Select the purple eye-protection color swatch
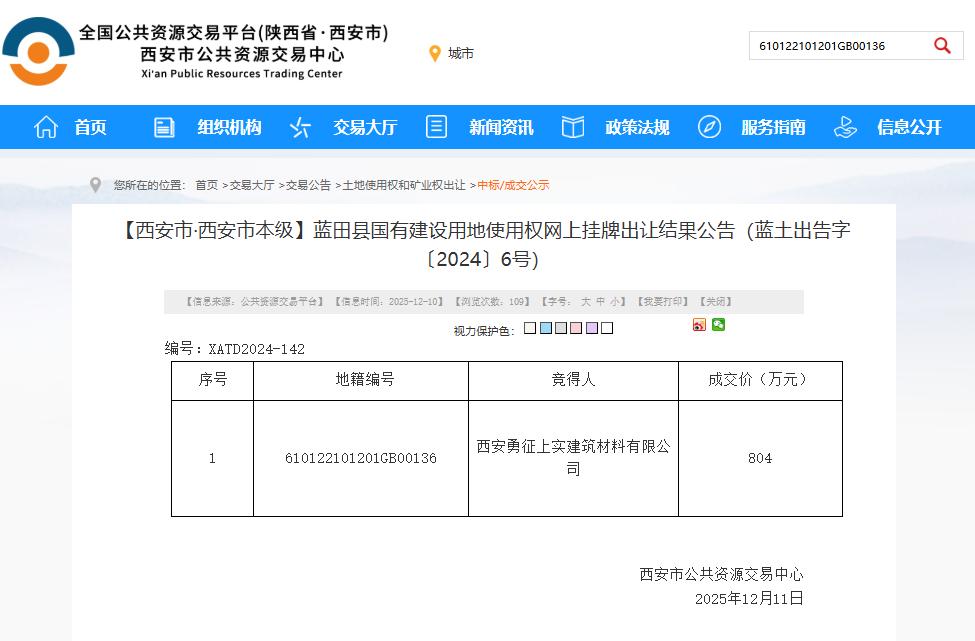Screen dimensions: 975x641 (591, 327)
